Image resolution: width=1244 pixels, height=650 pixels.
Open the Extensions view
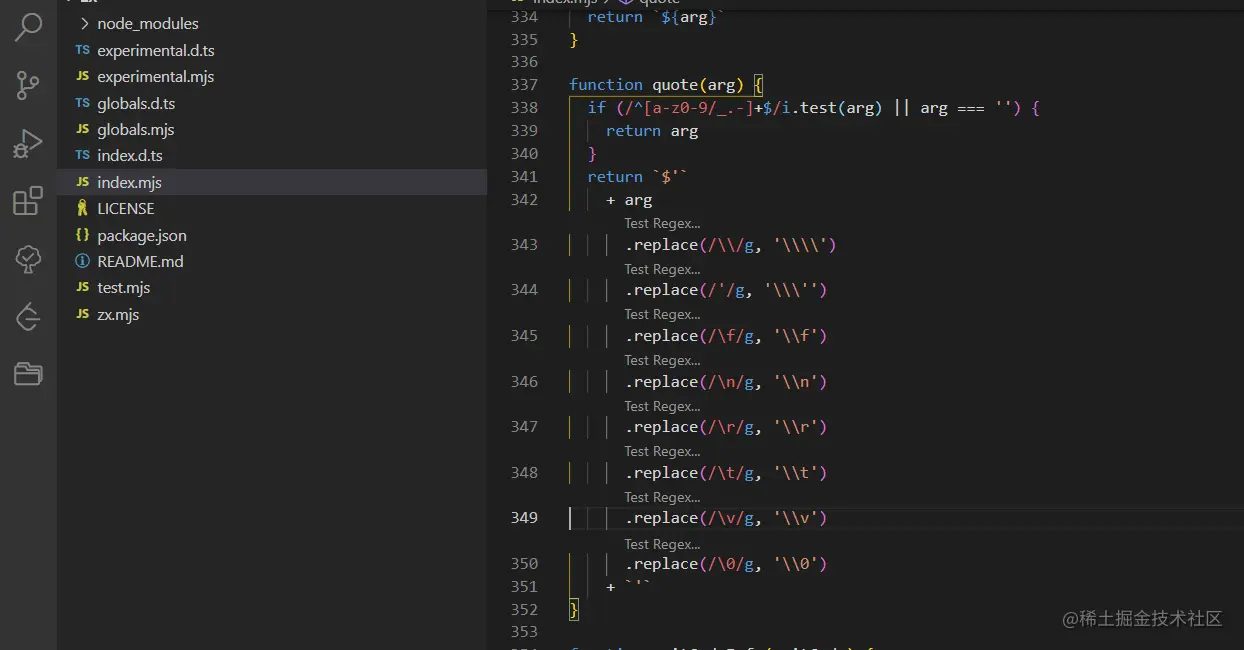click(x=28, y=201)
